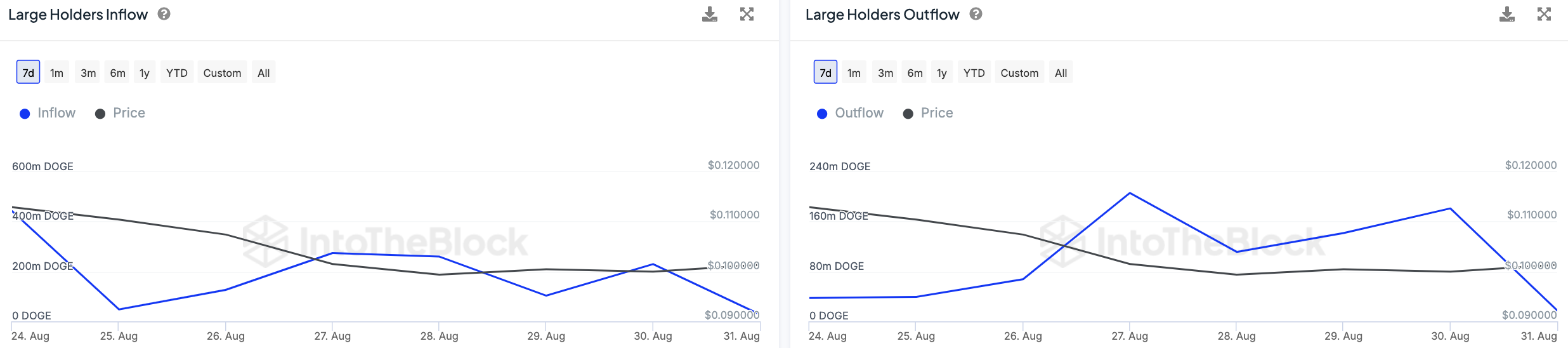
Task: Choose 1y range on Inflow chart
Action: tap(145, 73)
